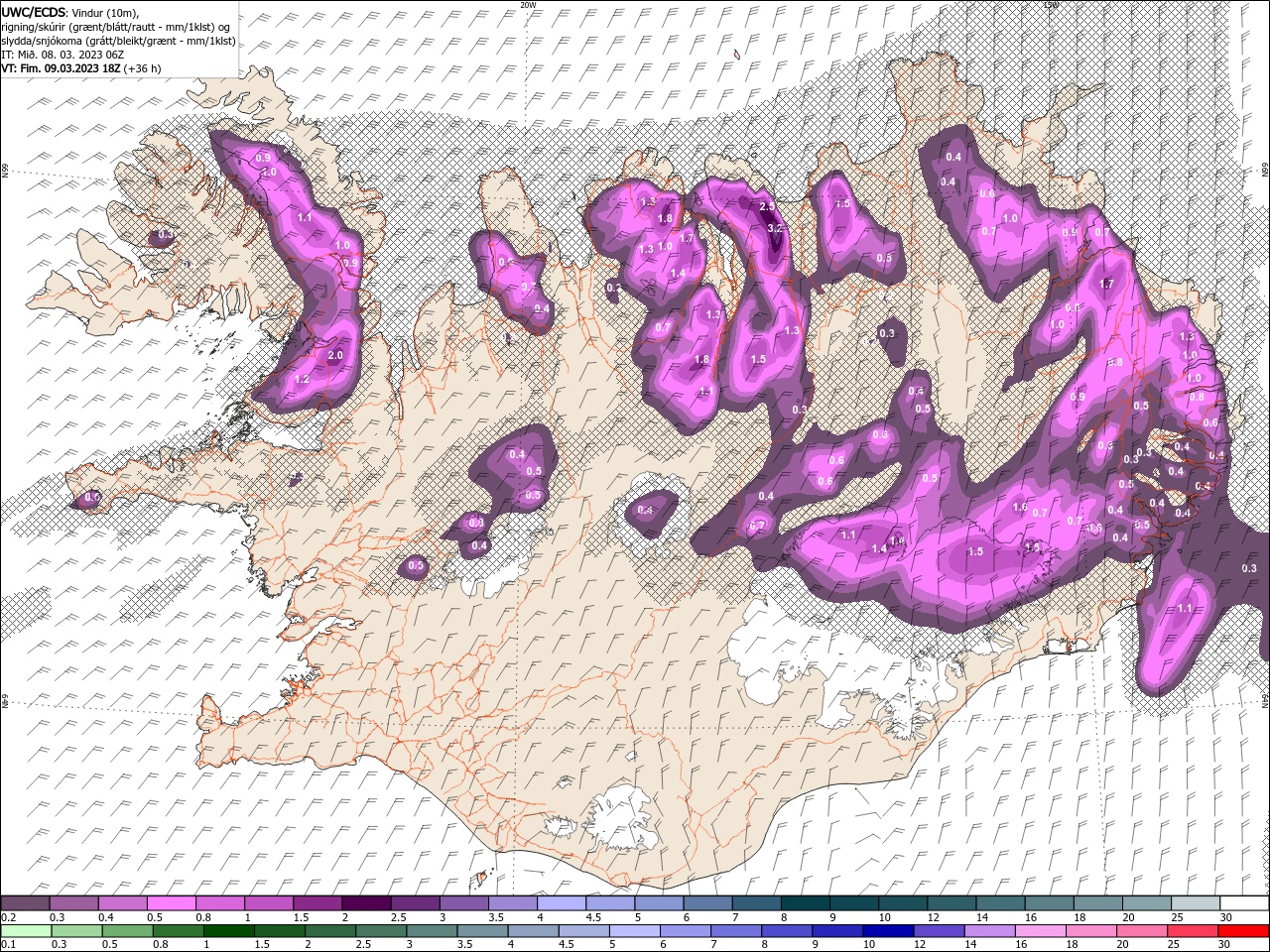Select the upper legend swatch starting at 1.5
1270x952 pixels.
click(x=317, y=903)
